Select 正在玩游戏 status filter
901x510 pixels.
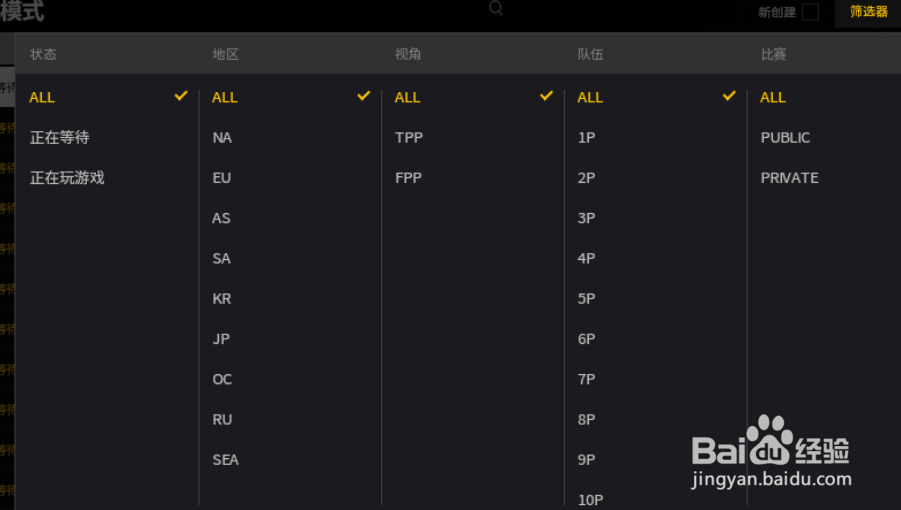[67, 178]
